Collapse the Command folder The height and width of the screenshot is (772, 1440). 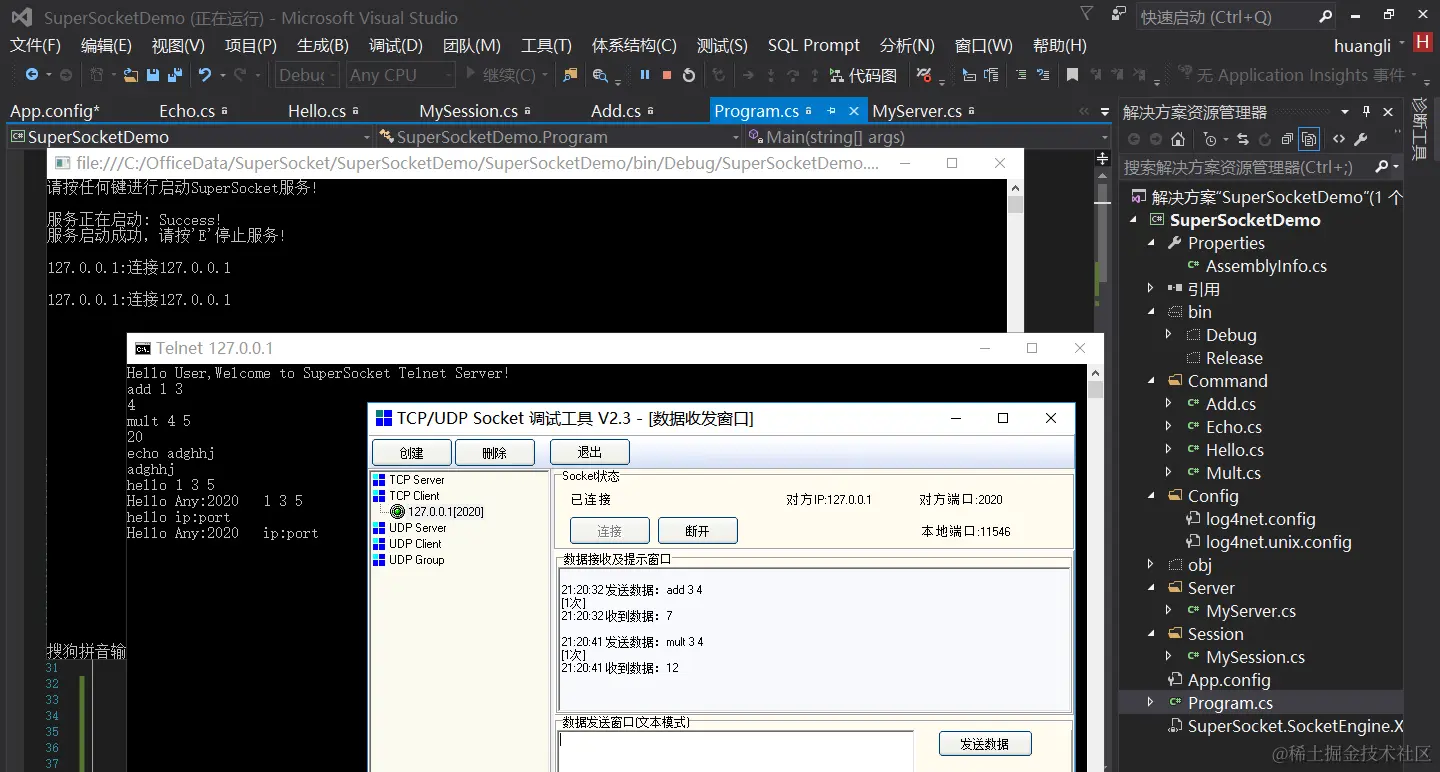1150,381
